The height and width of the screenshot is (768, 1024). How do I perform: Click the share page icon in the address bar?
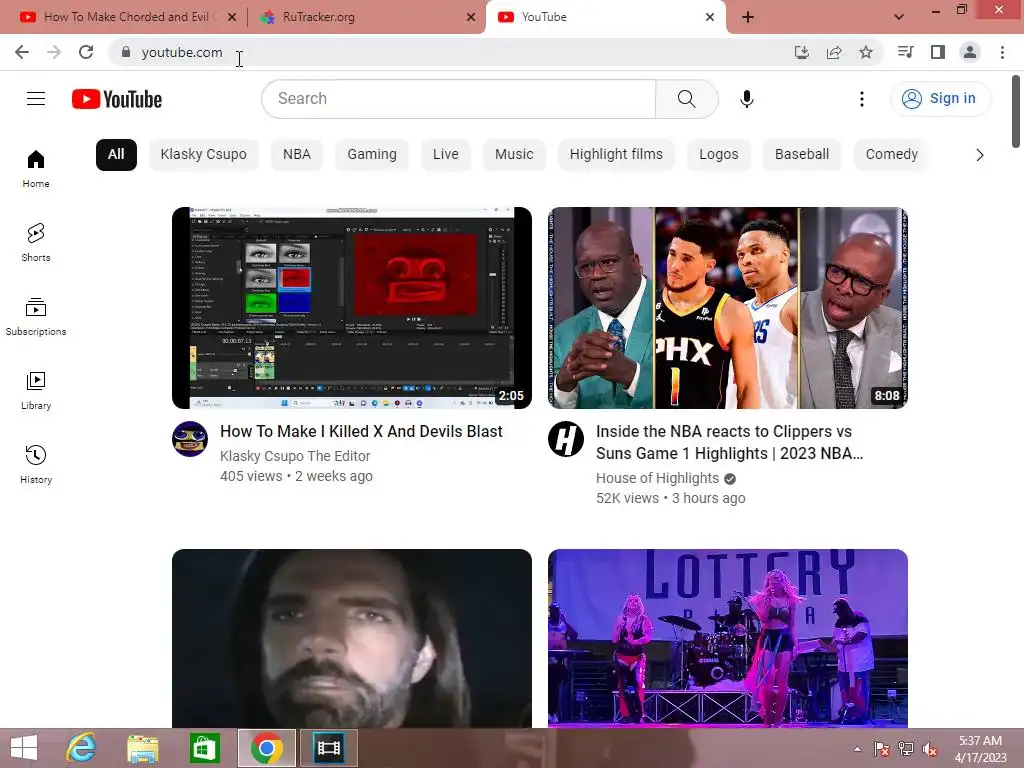(x=834, y=52)
